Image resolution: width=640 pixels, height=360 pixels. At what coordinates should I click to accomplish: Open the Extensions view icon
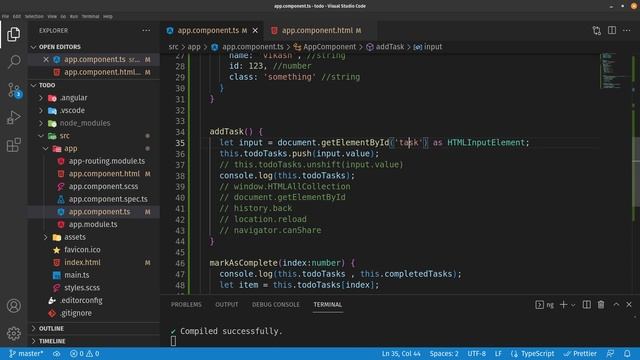coord(13,144)
